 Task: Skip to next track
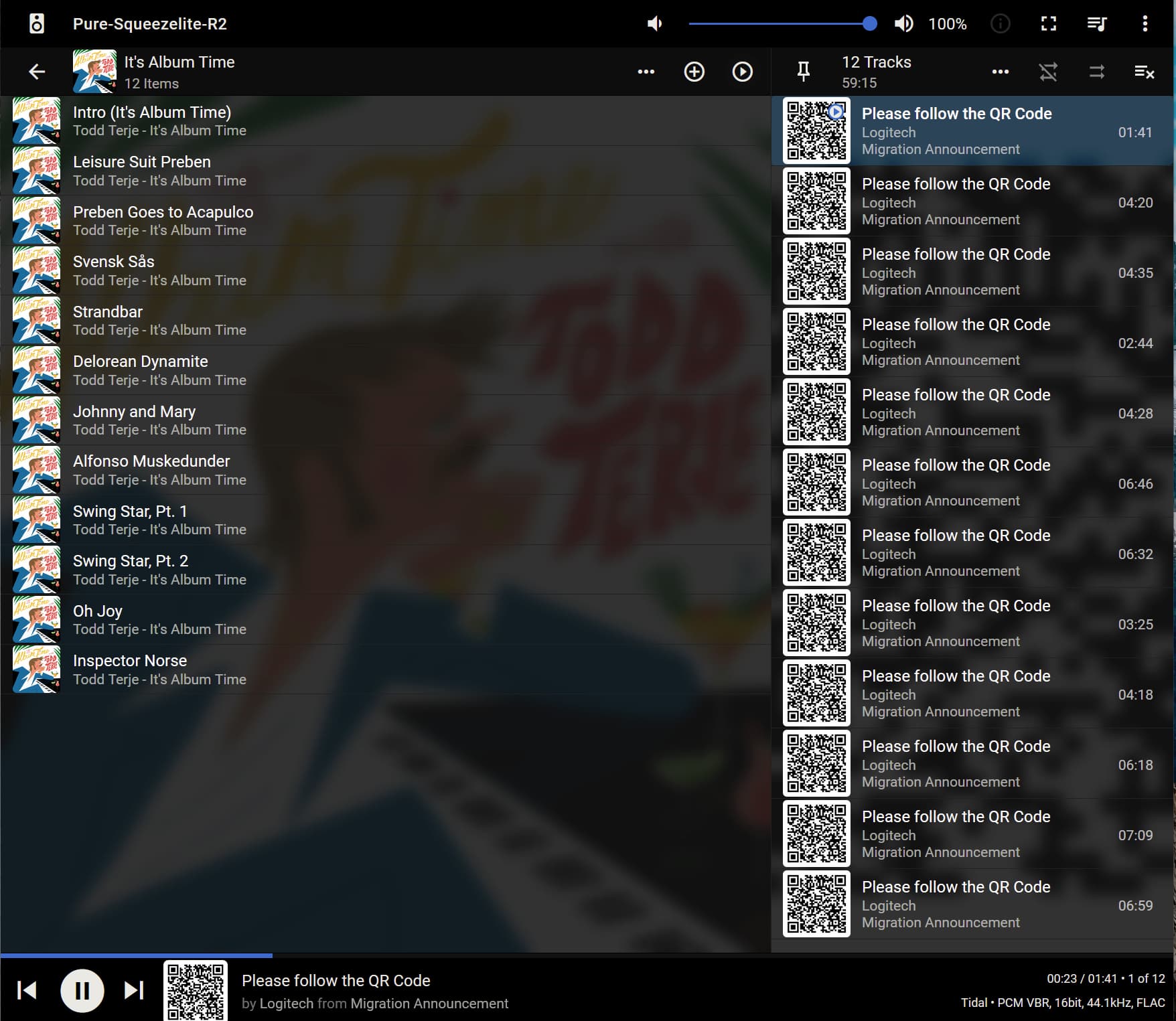coord(134,990)
